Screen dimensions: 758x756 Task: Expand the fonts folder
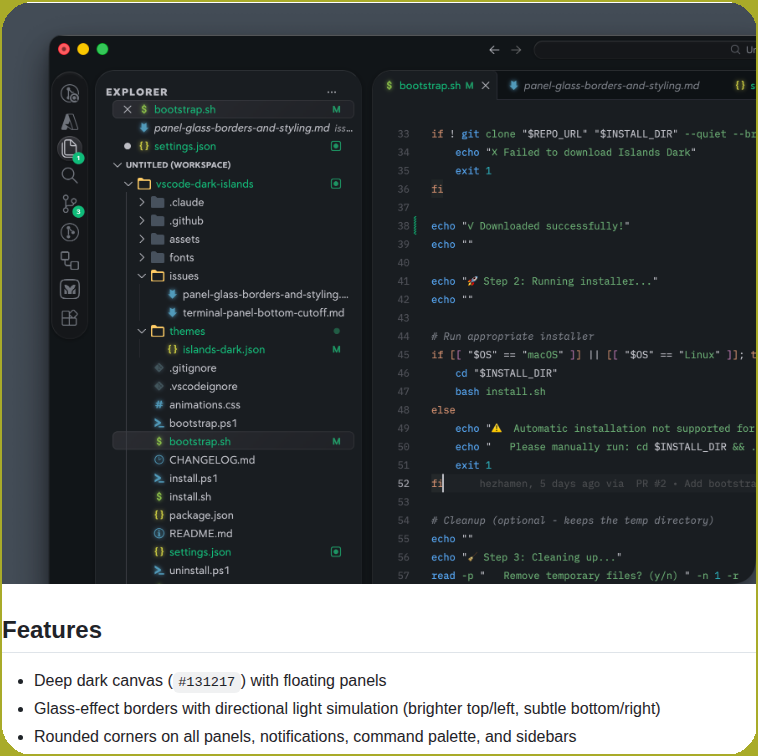142,257
